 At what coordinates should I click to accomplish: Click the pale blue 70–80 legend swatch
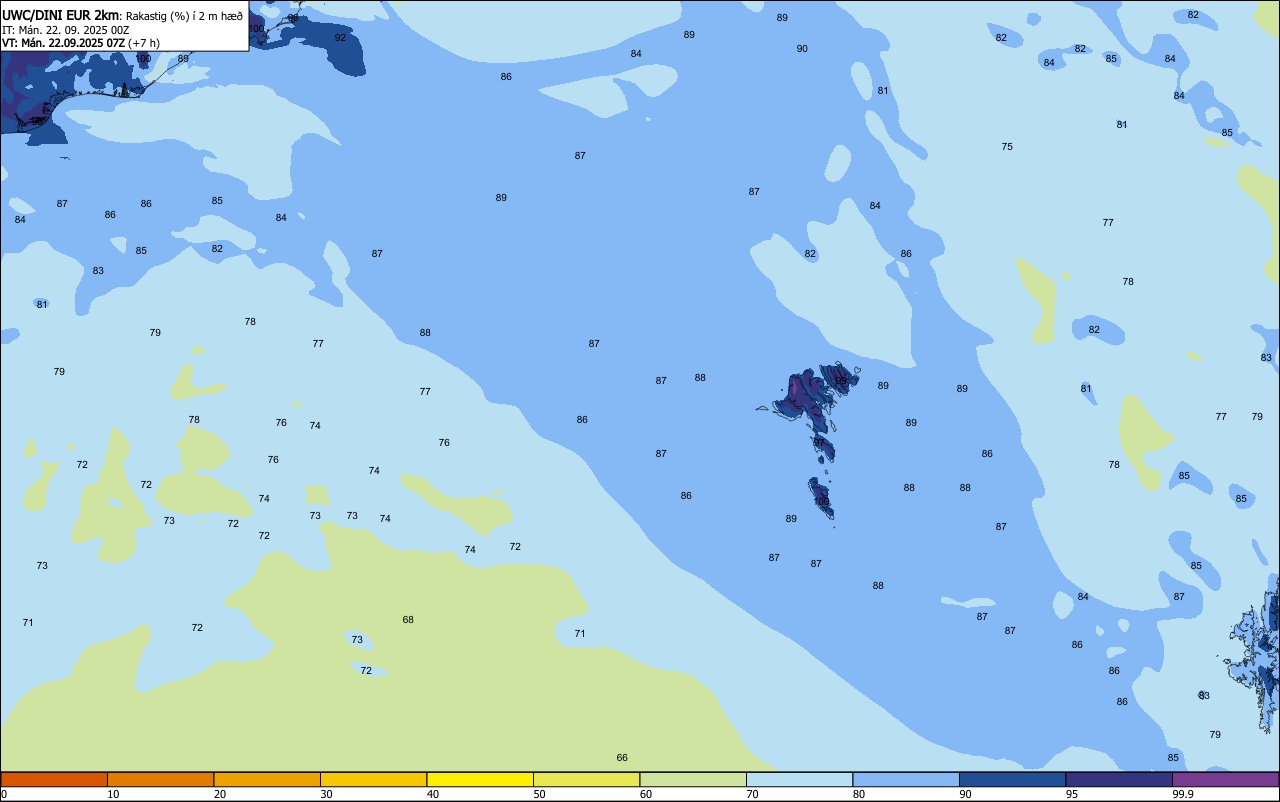click(x=799, y=779)
